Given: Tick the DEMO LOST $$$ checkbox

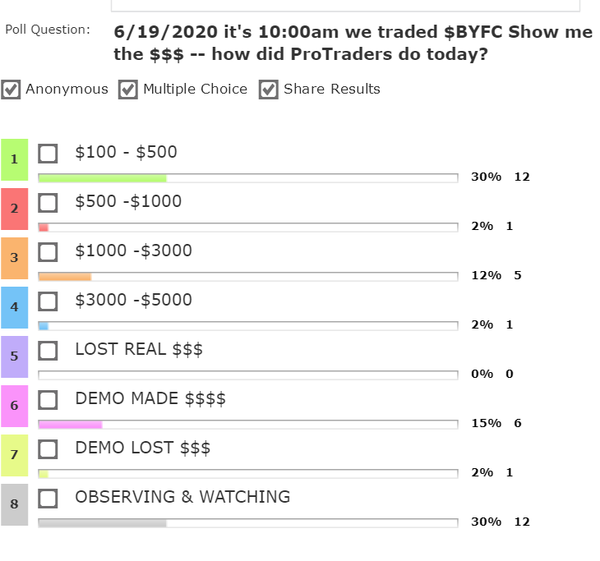Looking at the screenshot, I should [x=47, y=448].
